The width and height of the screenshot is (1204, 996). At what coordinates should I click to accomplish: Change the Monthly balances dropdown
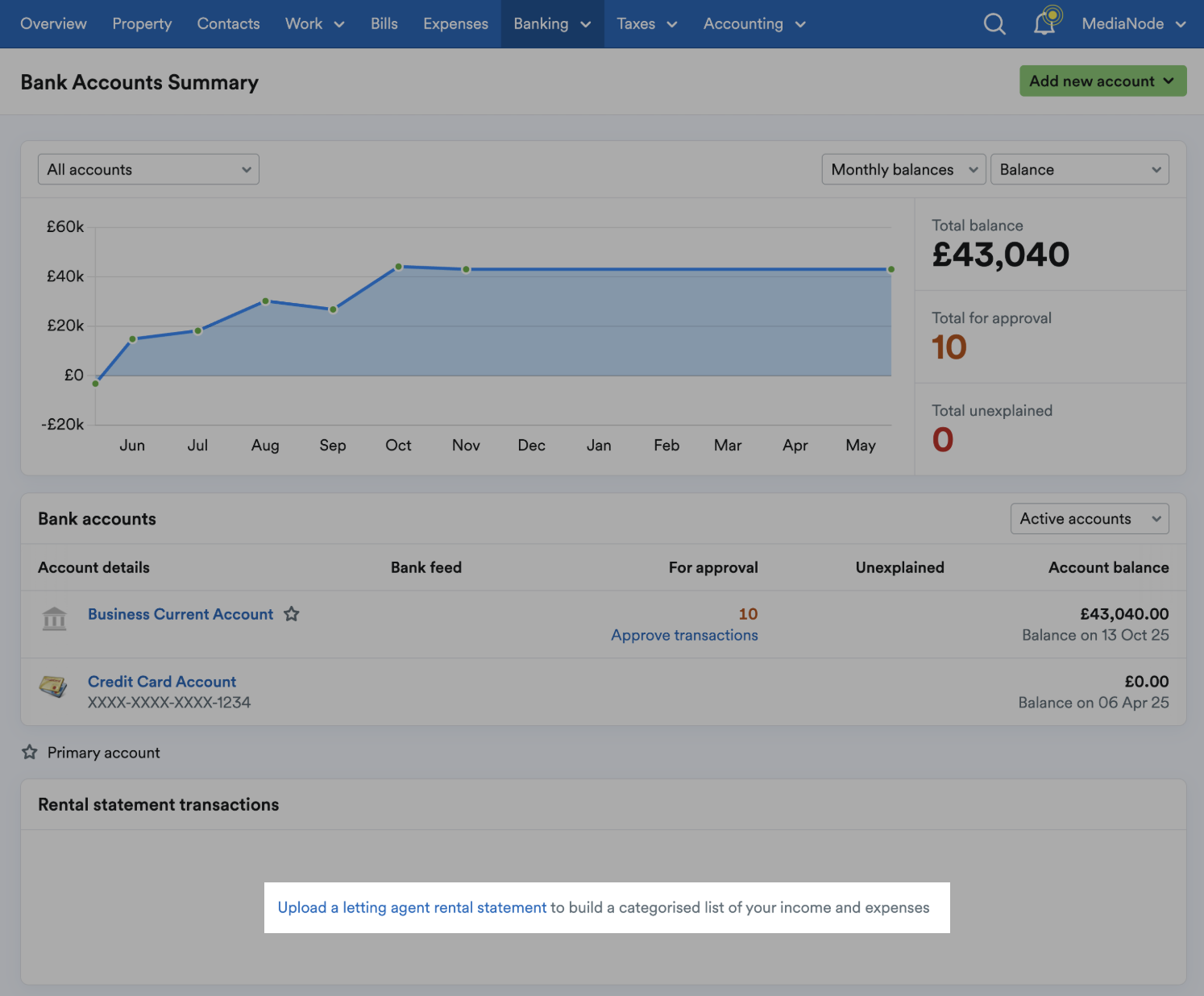coord(903,169)
